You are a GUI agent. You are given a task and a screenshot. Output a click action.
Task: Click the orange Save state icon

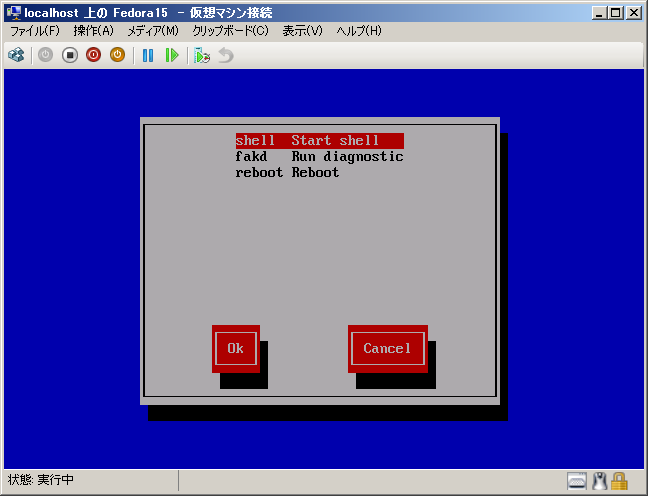(x=117, y=55)
